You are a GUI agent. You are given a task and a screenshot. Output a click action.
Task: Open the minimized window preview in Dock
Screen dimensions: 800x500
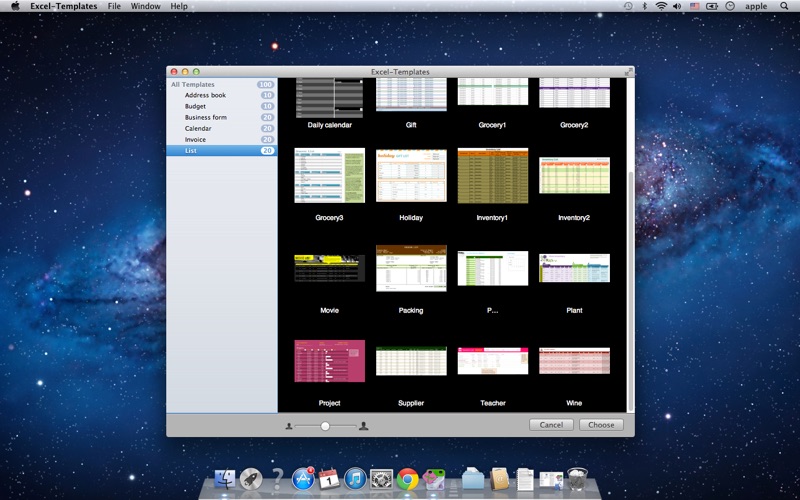(552, 480)
